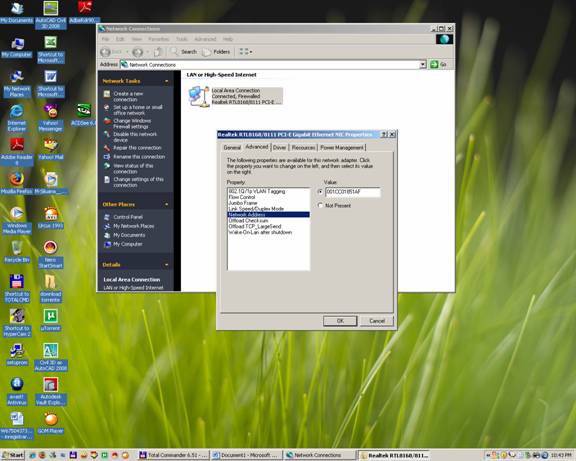The width and height of the screenshot is (576, 461).
Task: Select download torrente folder icon
Action: pyautogui.click(x=51, y=289)
